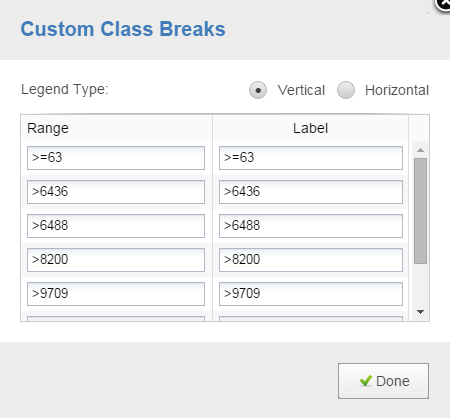Focus the >6436 label input
Viewport: 450px width, 418px height.
pos(311,192)
